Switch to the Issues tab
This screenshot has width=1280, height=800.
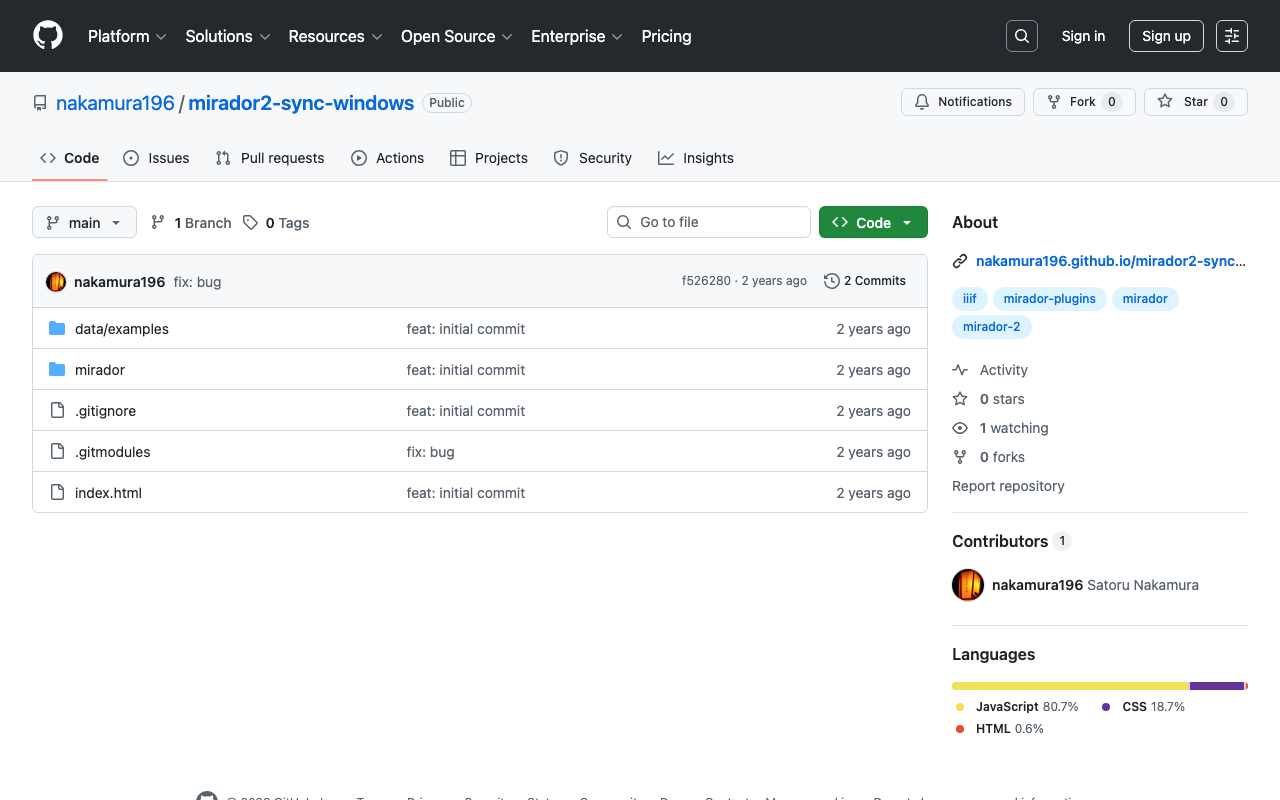pyautogui.click(x=156, y=158)
